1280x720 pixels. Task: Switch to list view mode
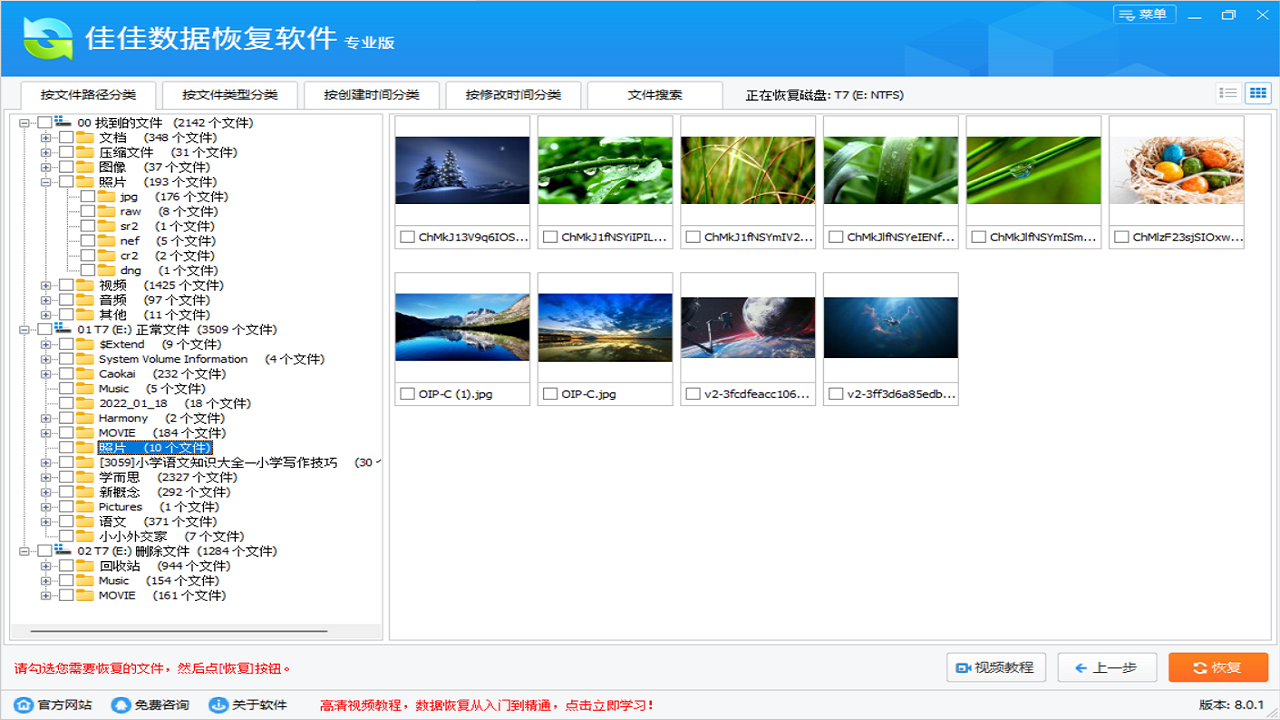pos(1228,92)
